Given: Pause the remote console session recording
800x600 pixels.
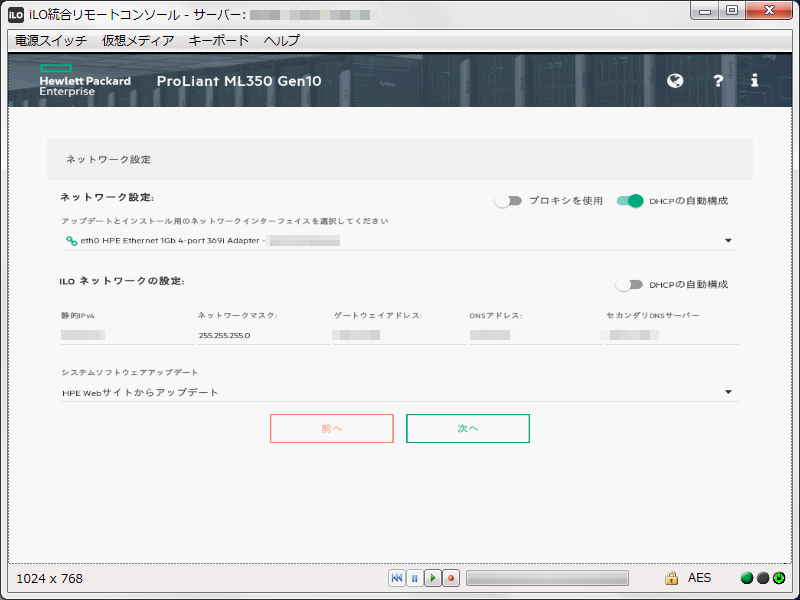Looking at the screenshot, I should coord(414,578).
